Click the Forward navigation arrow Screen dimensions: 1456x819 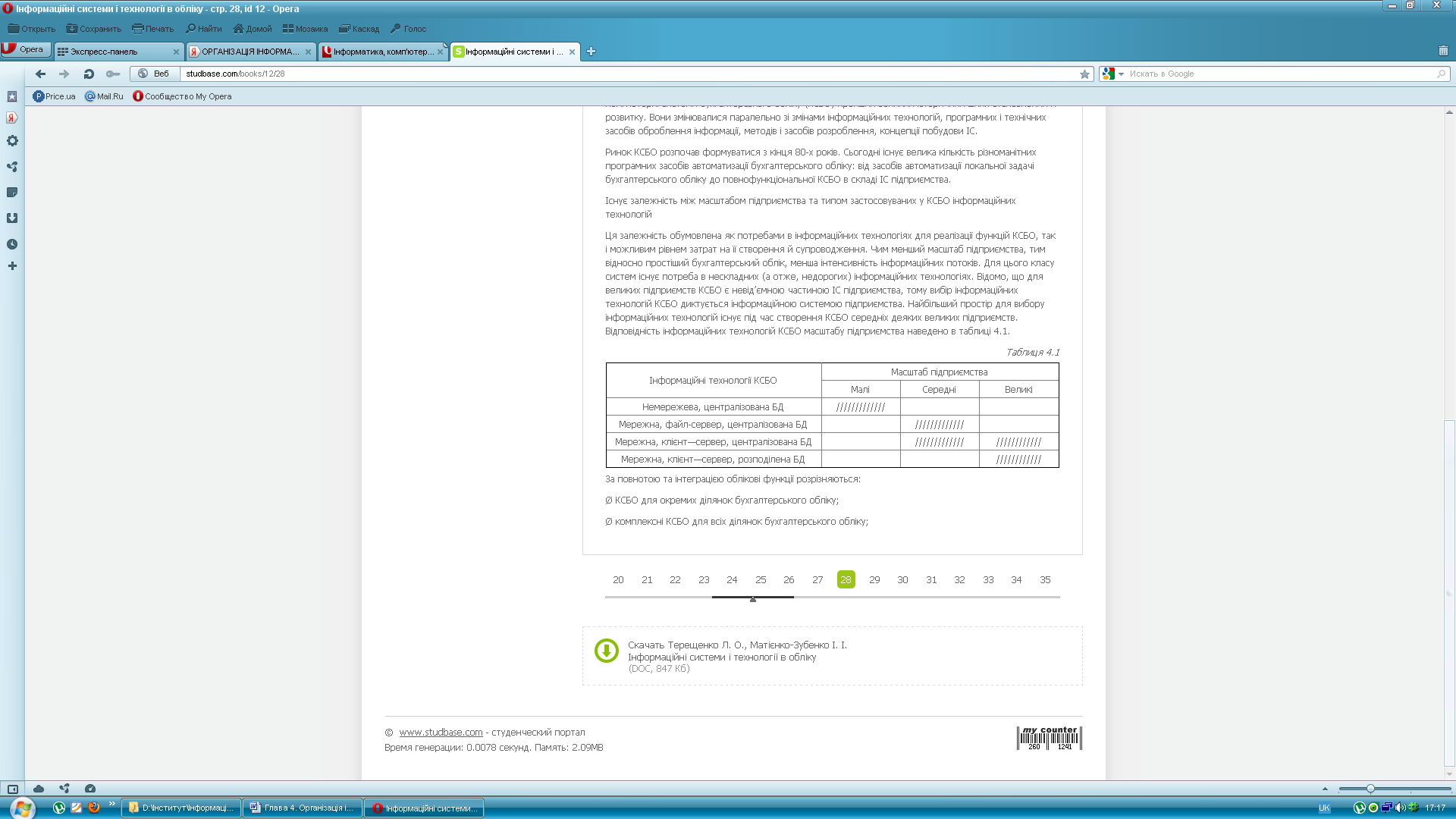click(x=64, y=74)
